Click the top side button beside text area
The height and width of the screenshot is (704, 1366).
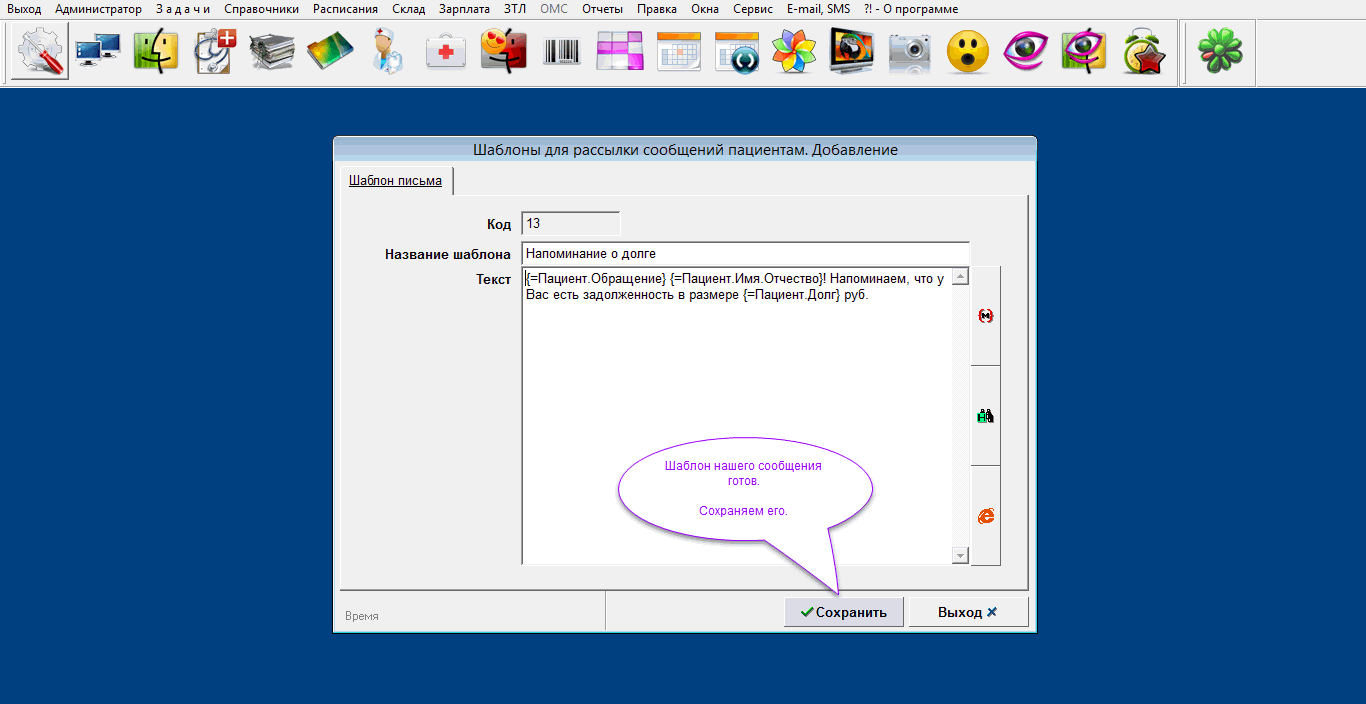(985, 316)
